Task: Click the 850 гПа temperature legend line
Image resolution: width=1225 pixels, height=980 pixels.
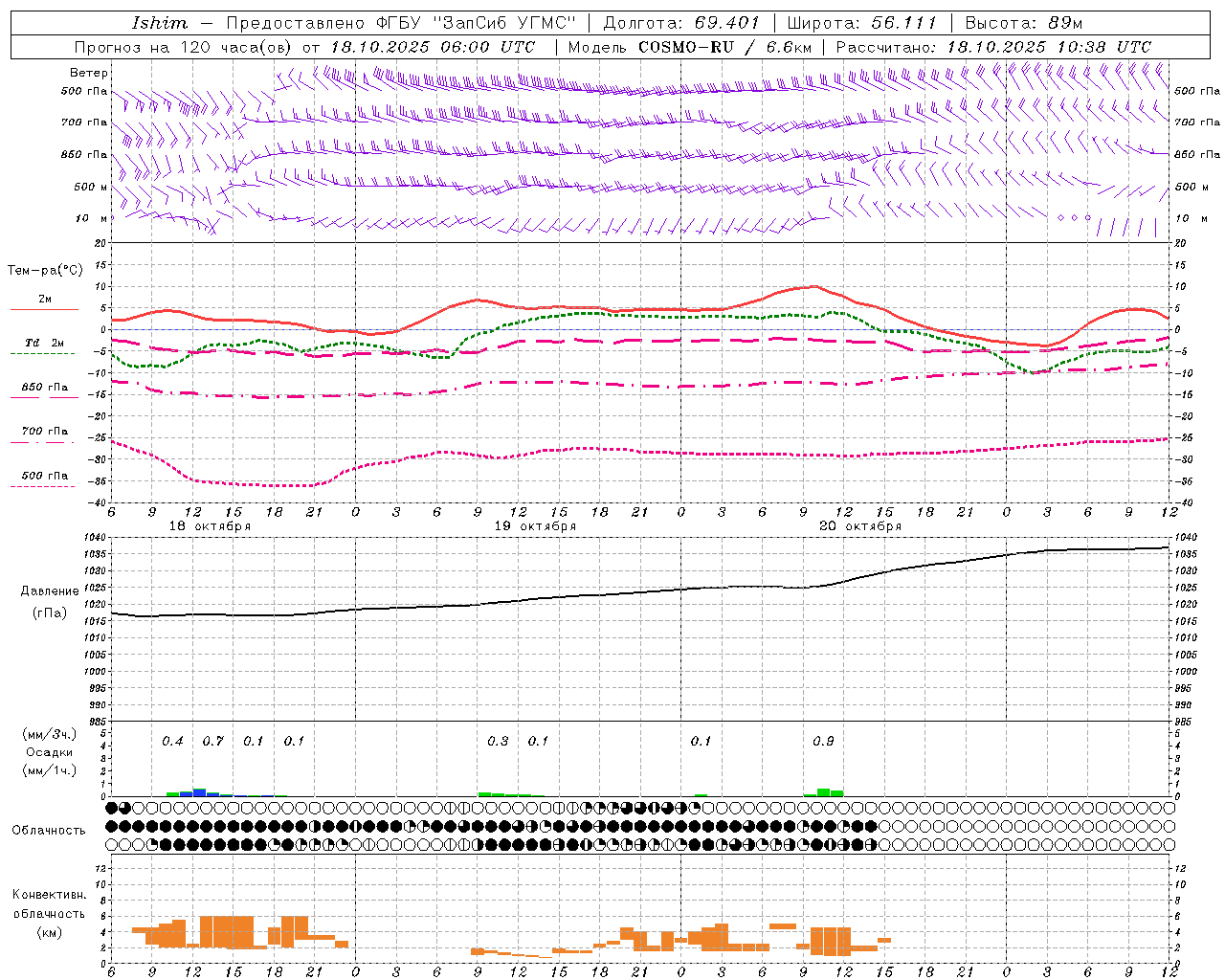Action: (44, 396)
